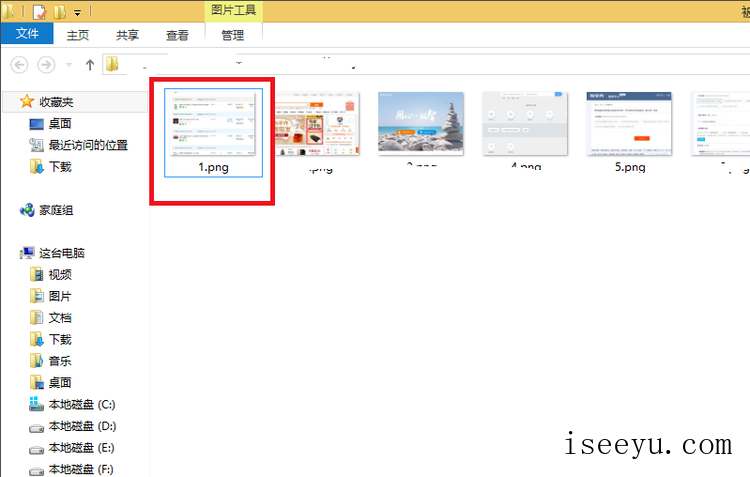Open 下载 under 这台电脑
Image resolution: width=750 pixels, height=477 pixels.
[60, 340]
